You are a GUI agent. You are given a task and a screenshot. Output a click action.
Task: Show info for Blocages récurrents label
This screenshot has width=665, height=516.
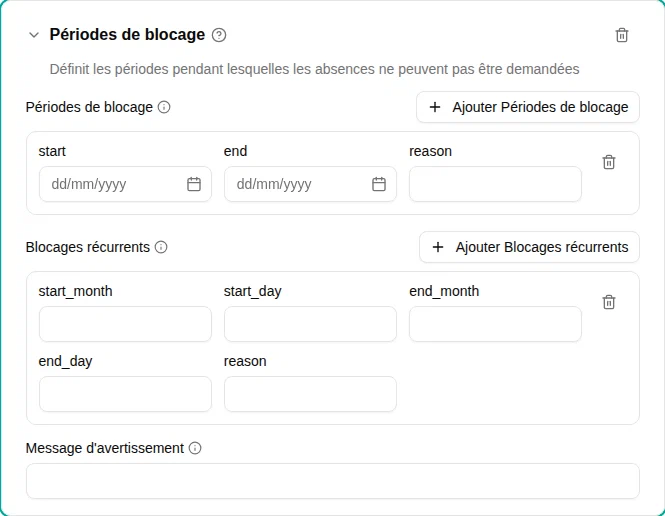[x=161, y=247]
